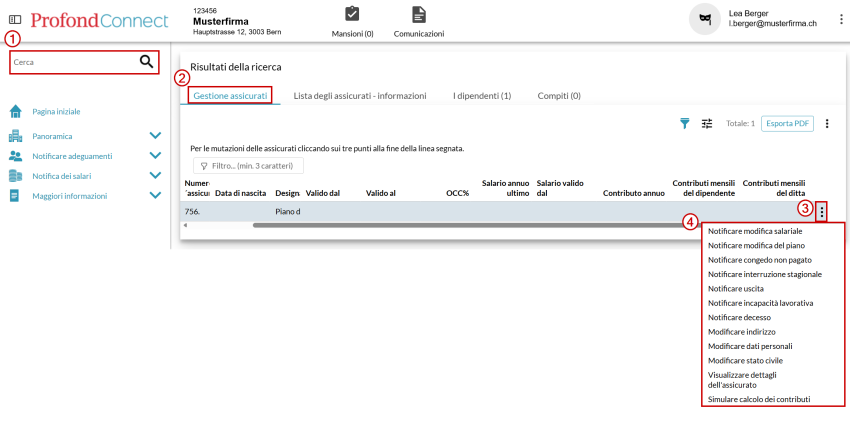Open column settings sliders icon
Image resolution: width=850 pixels, height=432 pixels.
point(707,124)
